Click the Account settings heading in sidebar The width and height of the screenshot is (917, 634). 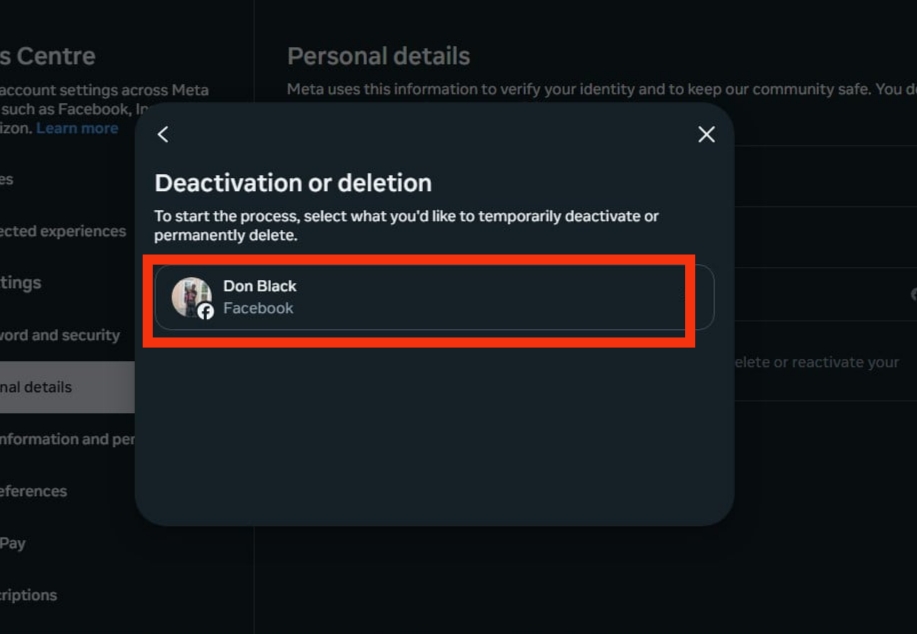pyautogui.click(x=47, y=56)
